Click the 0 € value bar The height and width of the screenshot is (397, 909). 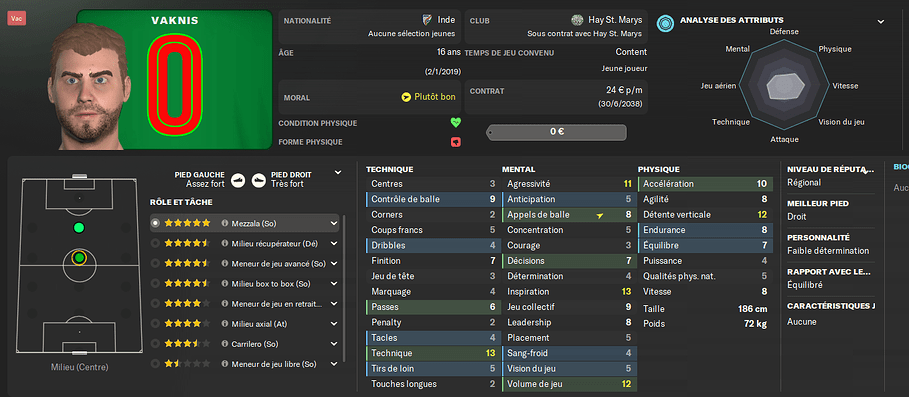point(557,132)
